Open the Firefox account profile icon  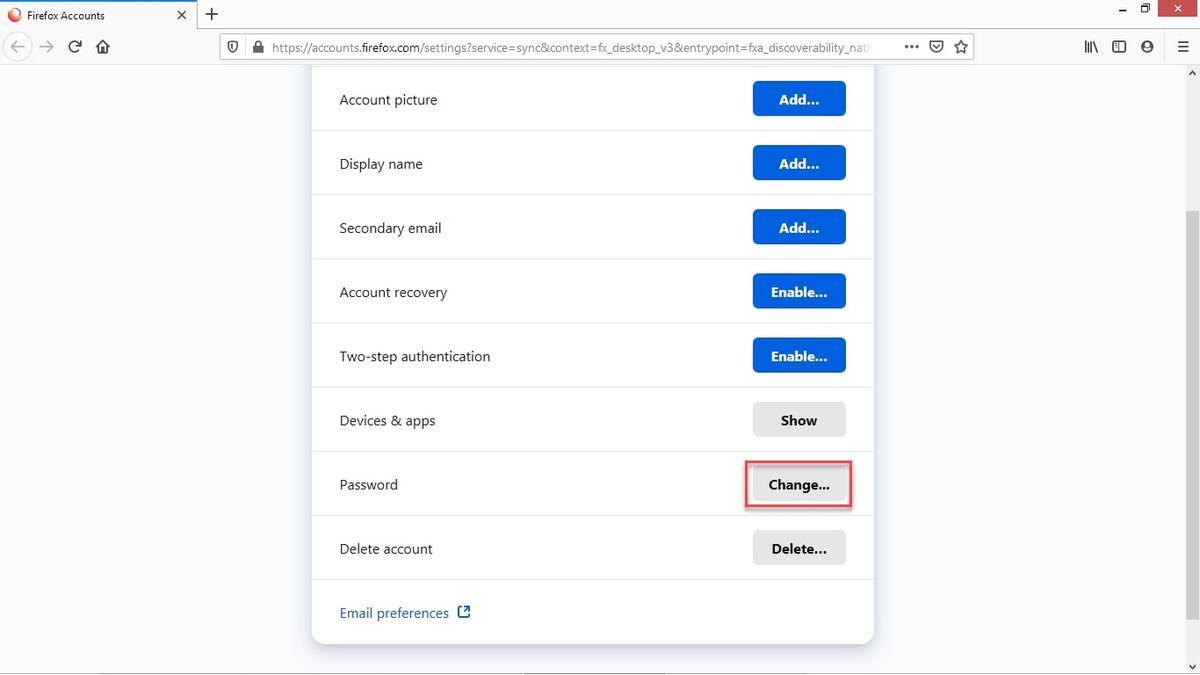pyautogui.click(x=1147, y=46)
